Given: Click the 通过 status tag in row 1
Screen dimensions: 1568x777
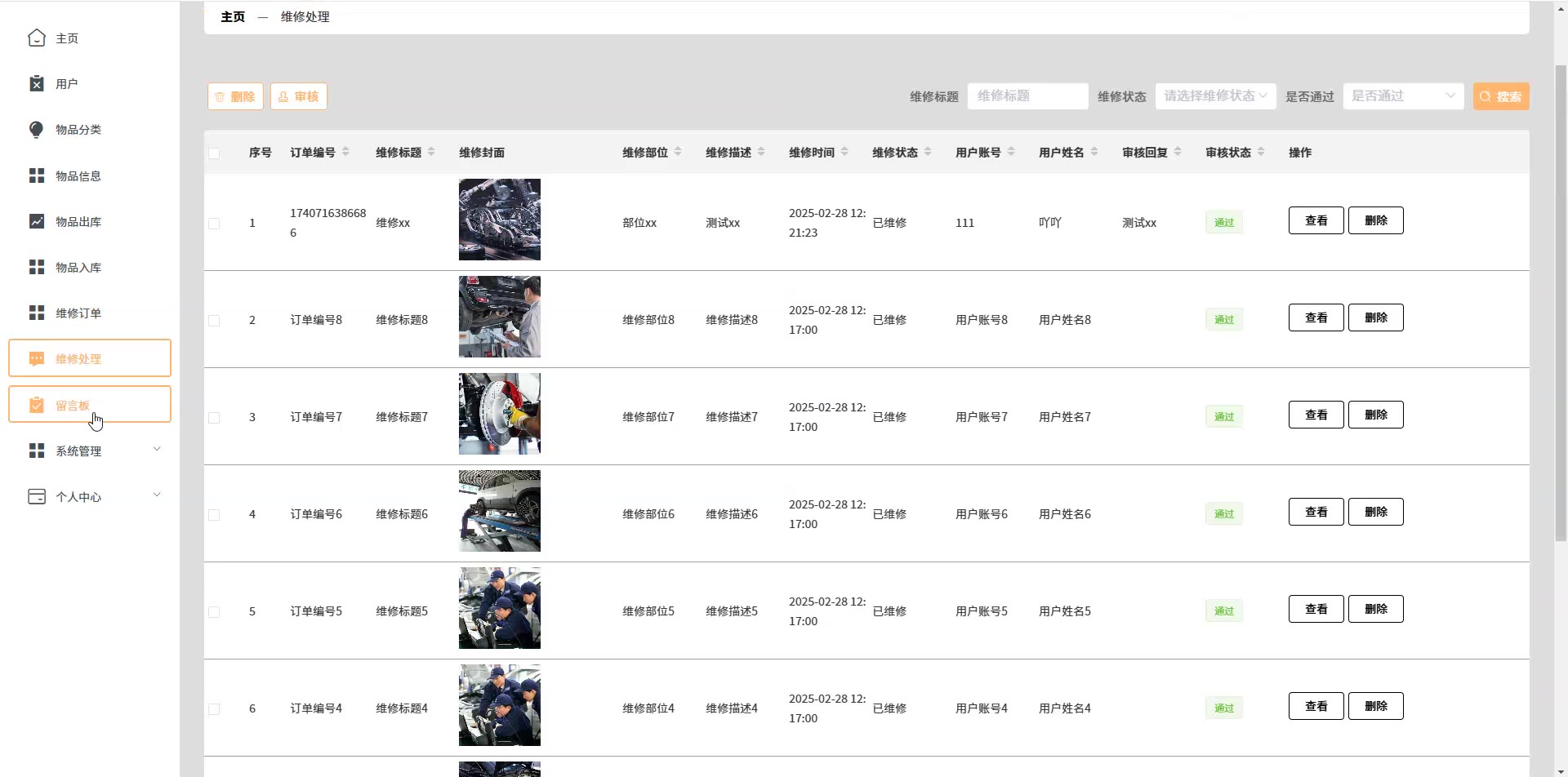Looking at the screenshot, I should (x=1224, y=222).
